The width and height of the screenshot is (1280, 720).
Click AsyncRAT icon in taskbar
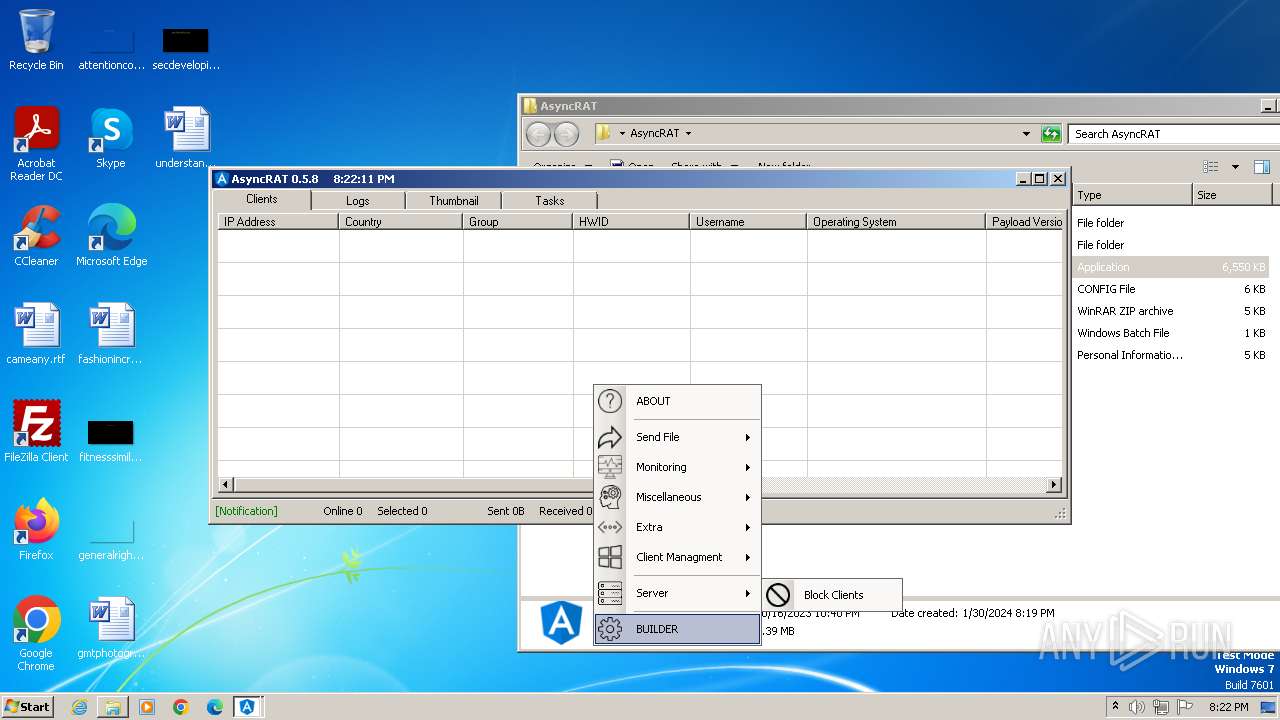pos(247,707)
